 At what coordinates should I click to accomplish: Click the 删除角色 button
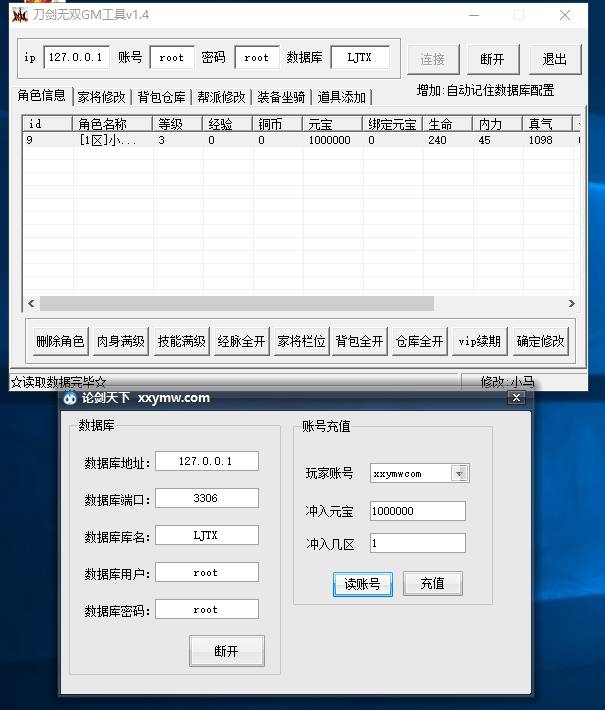(61, 341)
